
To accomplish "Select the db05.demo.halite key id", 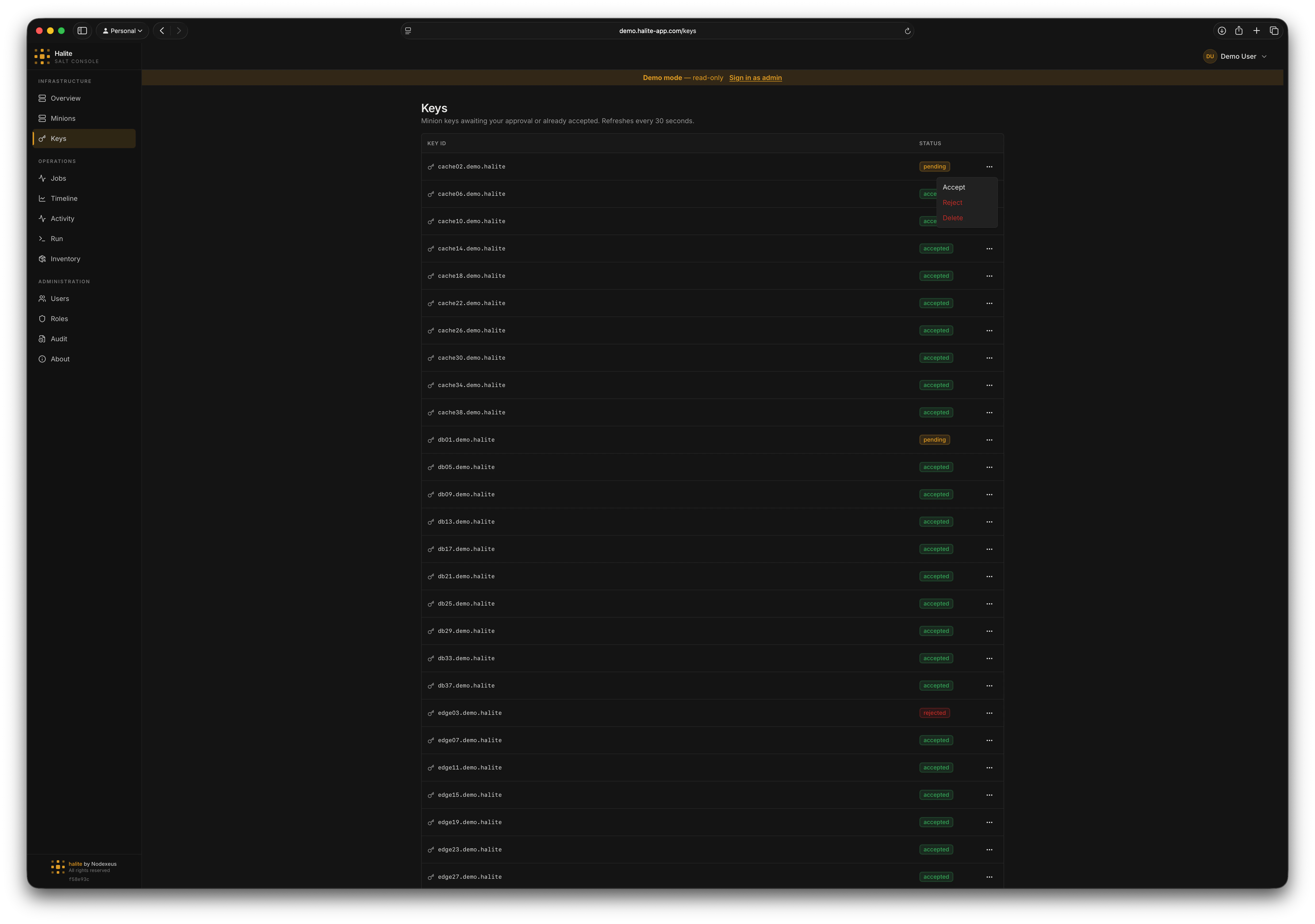I will click(466, 467).
